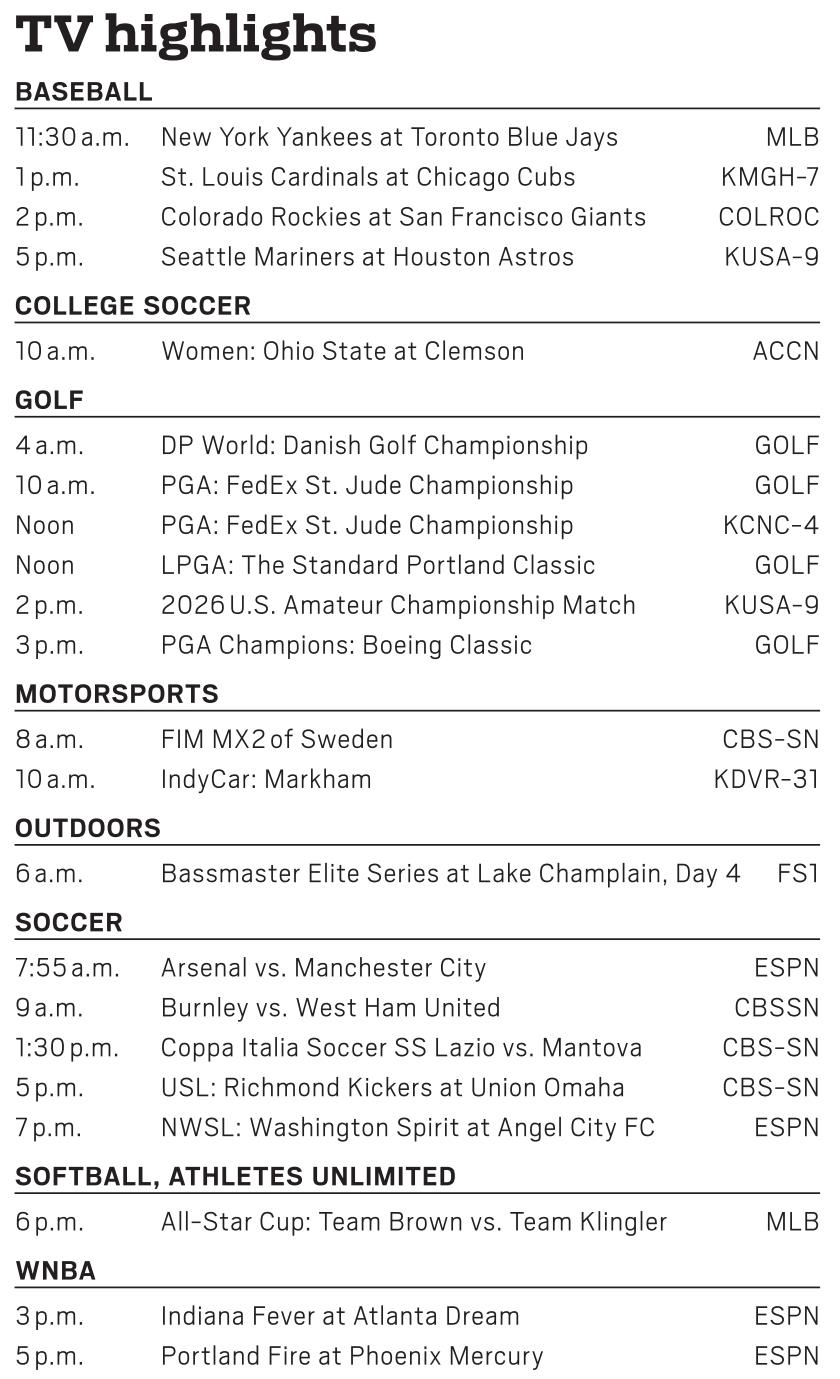
Task: Click the TV highlights headline
Action: (196, 36)
